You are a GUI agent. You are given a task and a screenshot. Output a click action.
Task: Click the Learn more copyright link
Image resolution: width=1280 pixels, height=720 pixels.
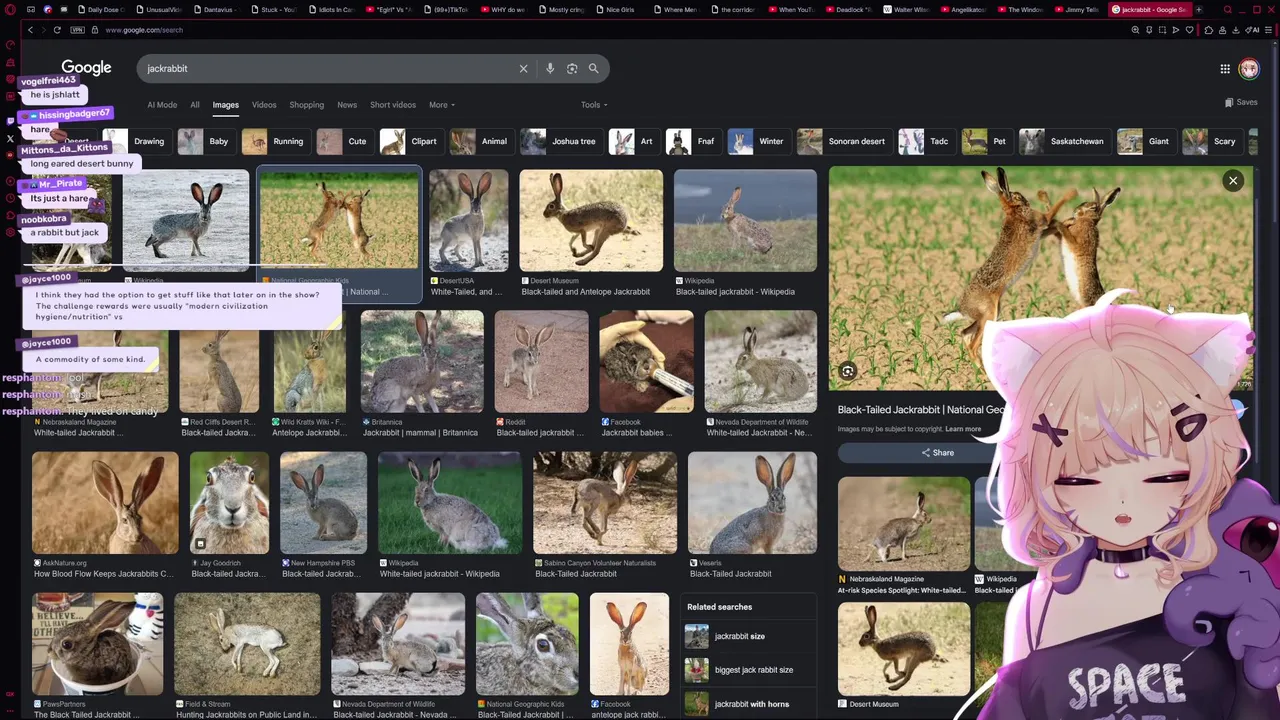click(x=963, y=429)
